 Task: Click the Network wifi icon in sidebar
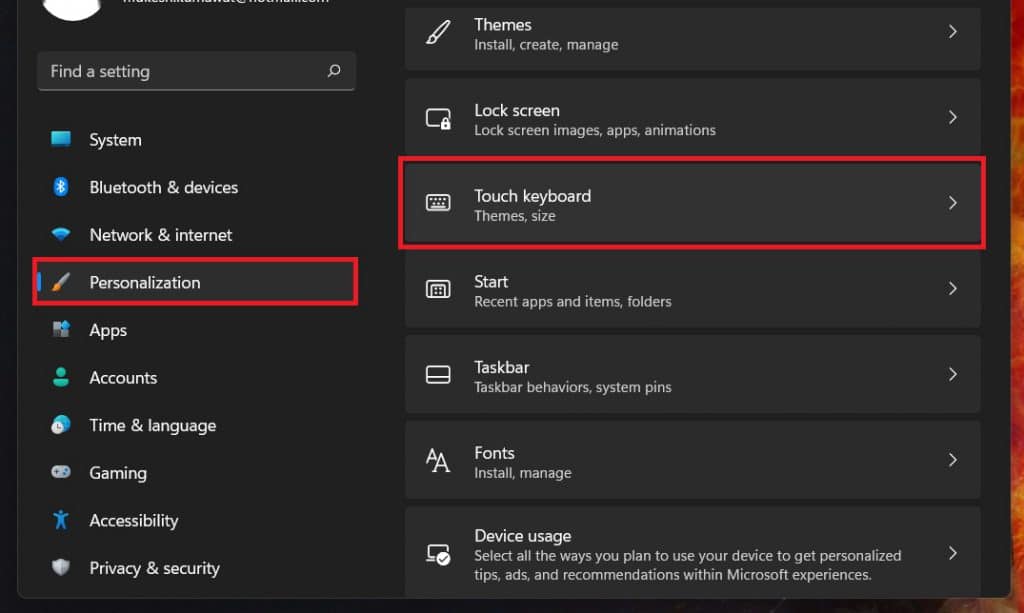coord(61,234)
